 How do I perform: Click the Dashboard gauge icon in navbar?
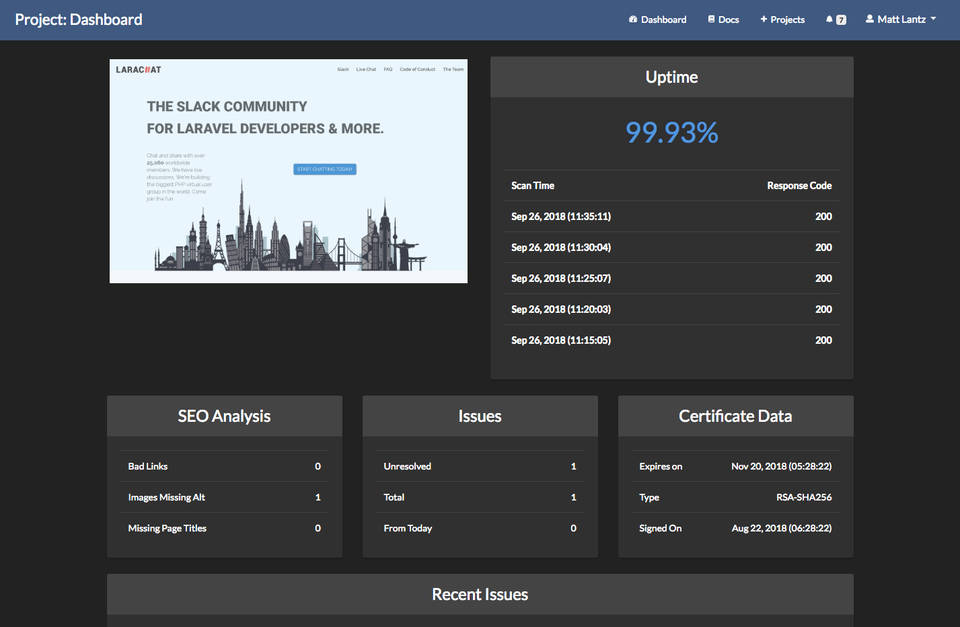tap(633, 20)
